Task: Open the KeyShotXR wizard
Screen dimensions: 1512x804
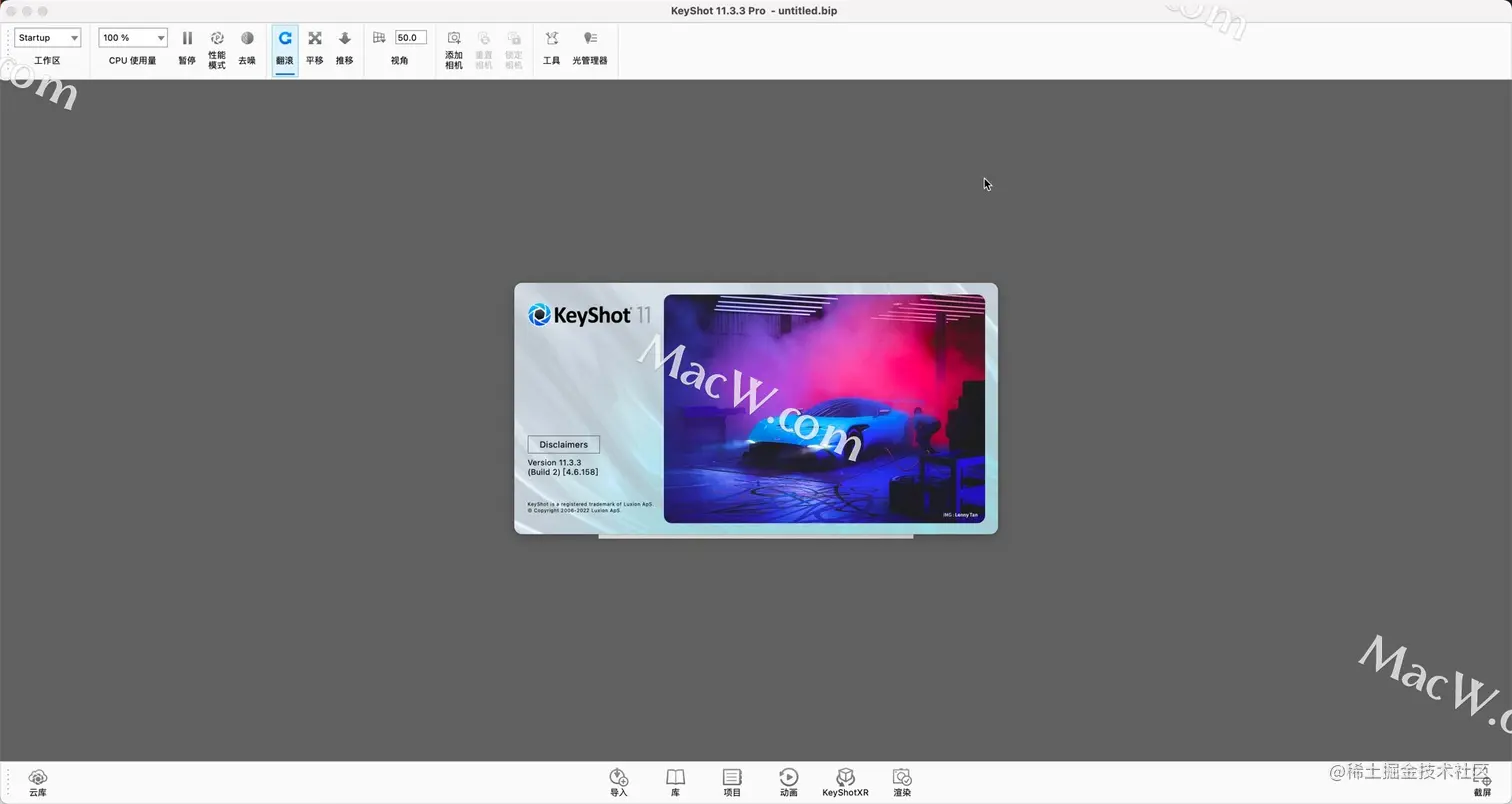Action: [x=845, y=783]
